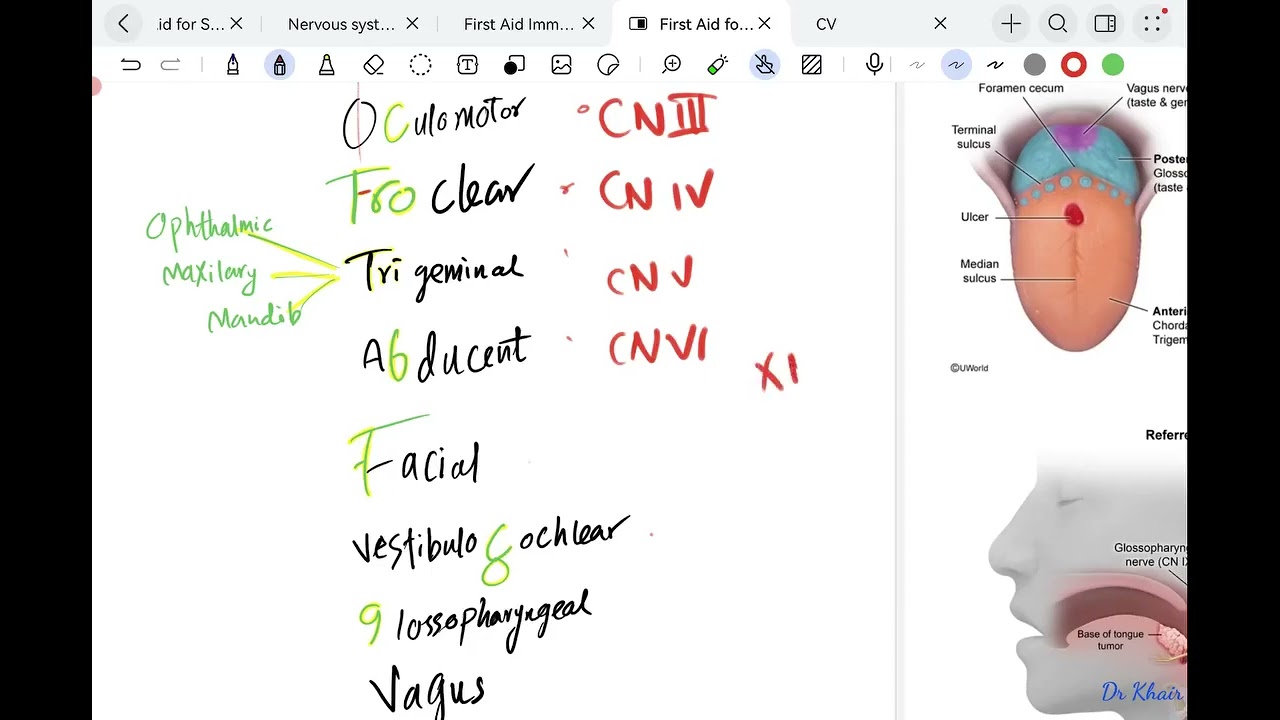Redo the last undone stroke
Screen dimensions: 1280x720
pyautogui.click(x=170, y=65)
